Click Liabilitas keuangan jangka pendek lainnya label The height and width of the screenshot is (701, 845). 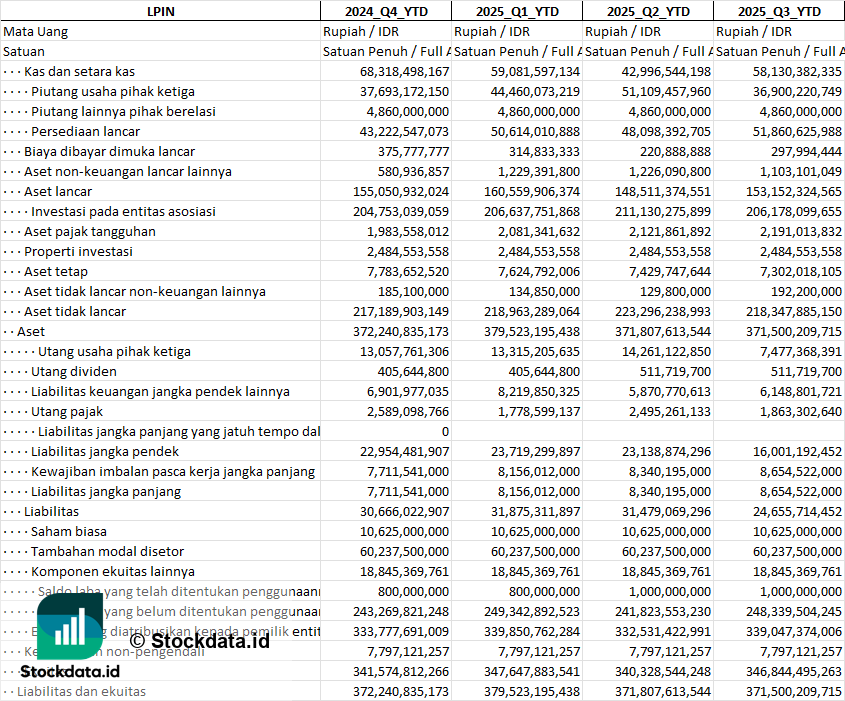click(160, 392)
